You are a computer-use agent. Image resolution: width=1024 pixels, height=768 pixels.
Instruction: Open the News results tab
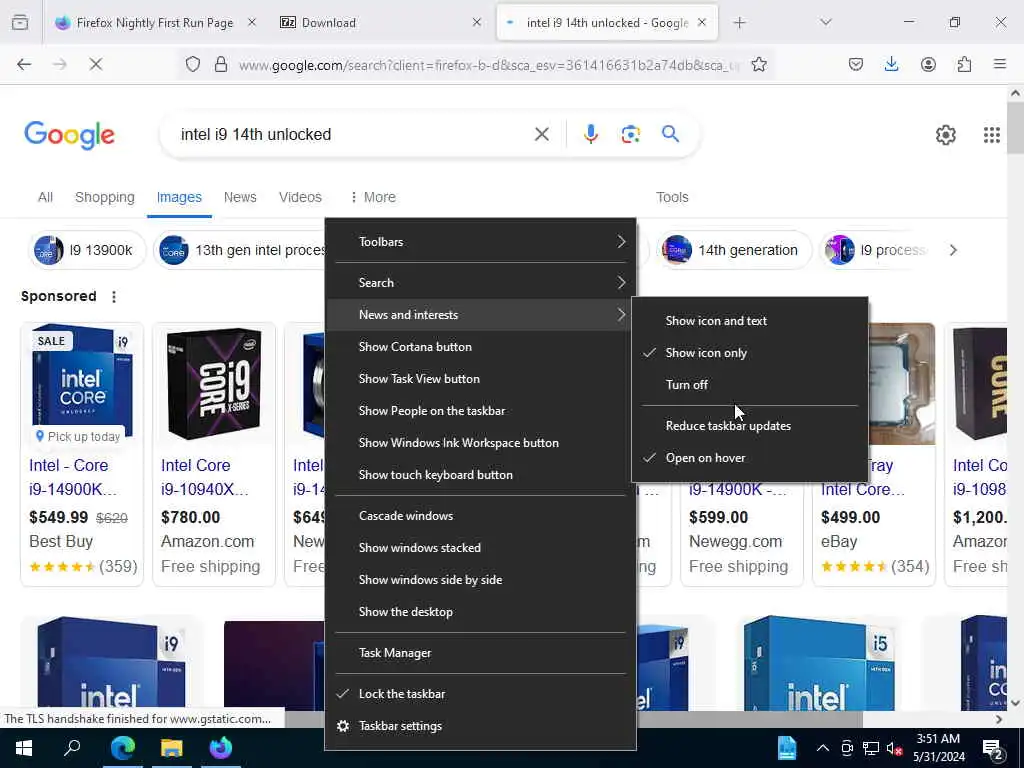pos(240,197)
